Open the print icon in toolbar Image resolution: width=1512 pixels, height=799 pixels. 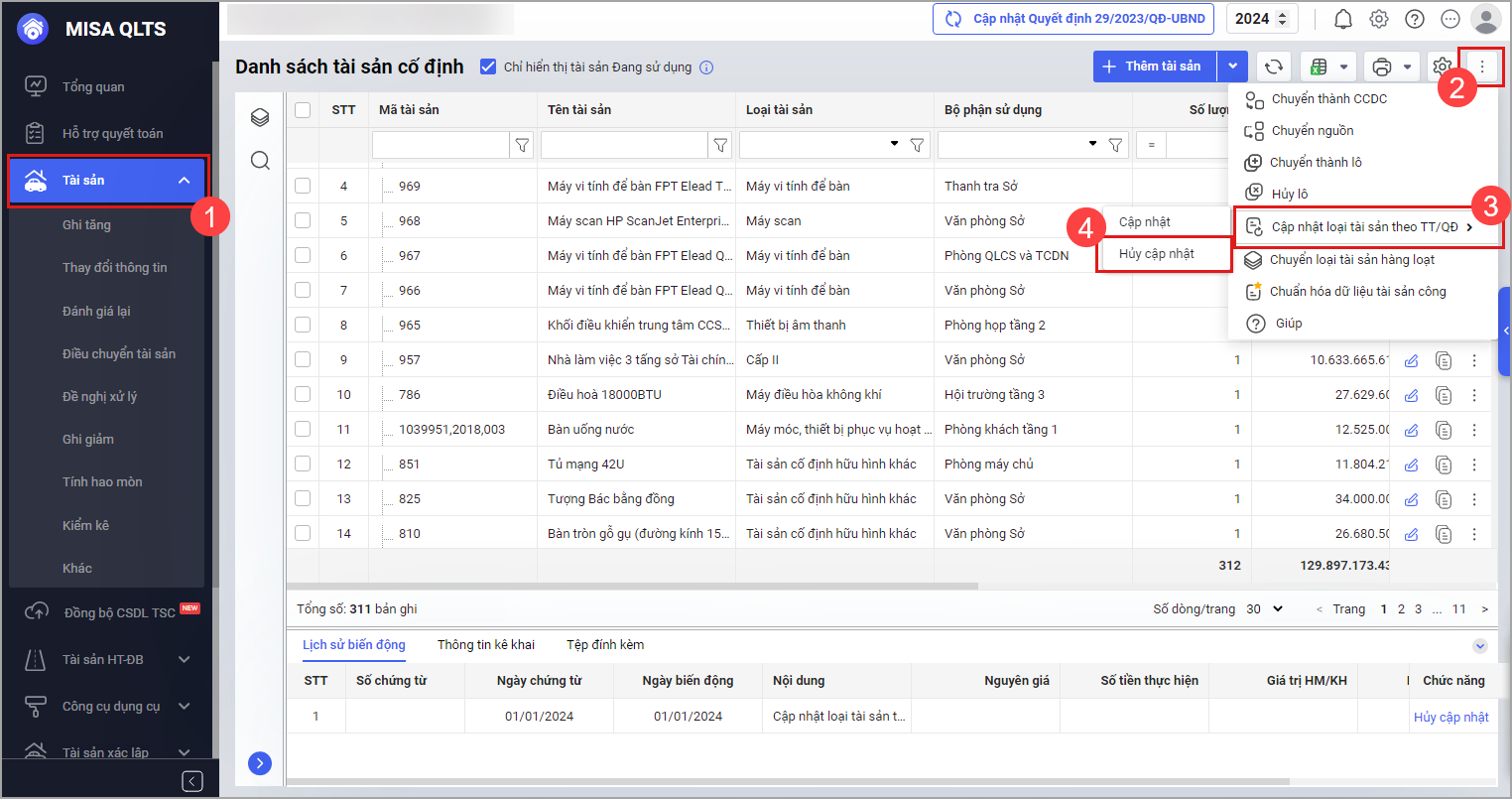click(x=1381, y=67)
